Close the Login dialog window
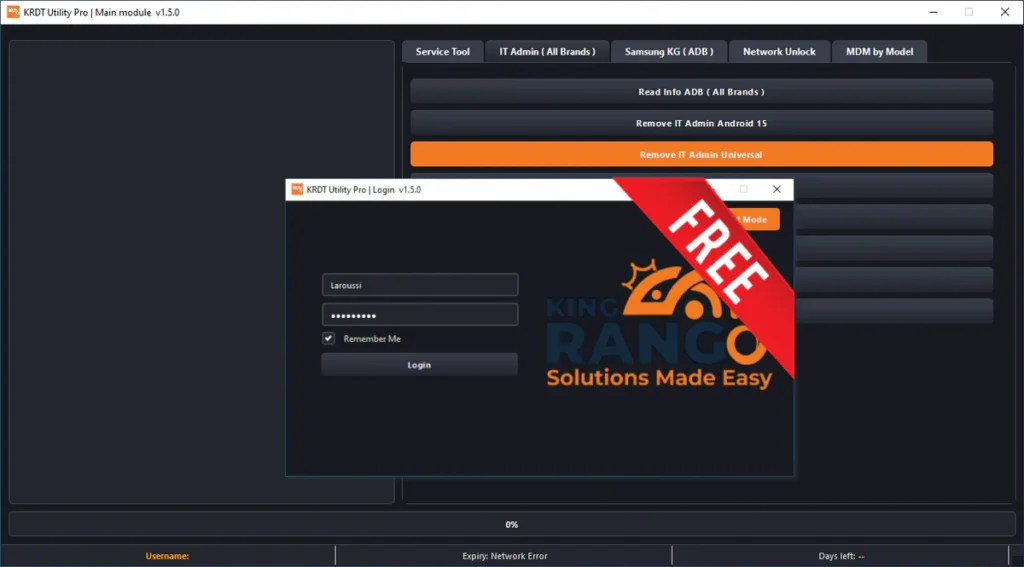This screenshot has width=1024, height=567. tap(776, 189)
